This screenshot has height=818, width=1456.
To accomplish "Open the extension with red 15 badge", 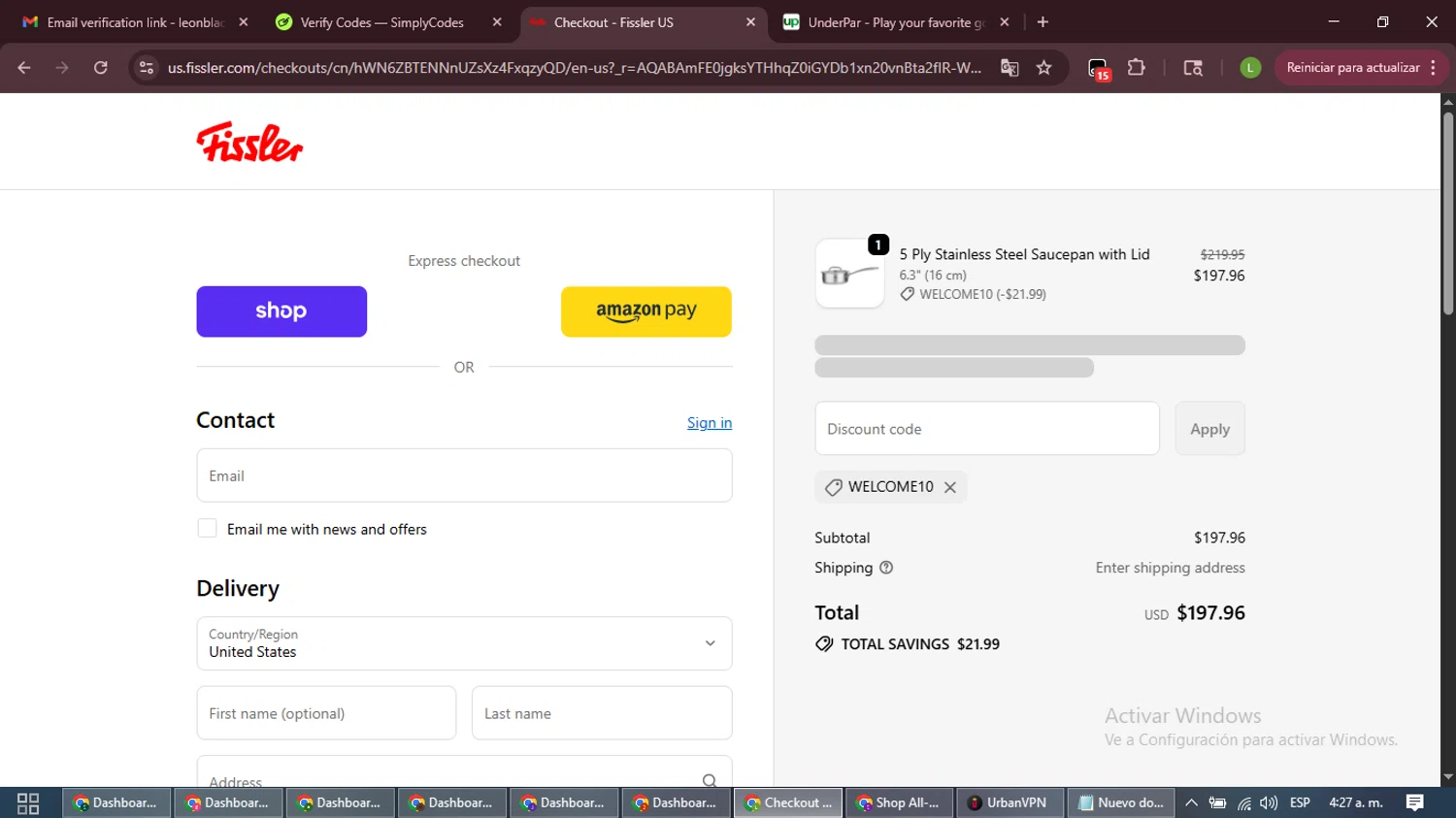I will 1099,69.
